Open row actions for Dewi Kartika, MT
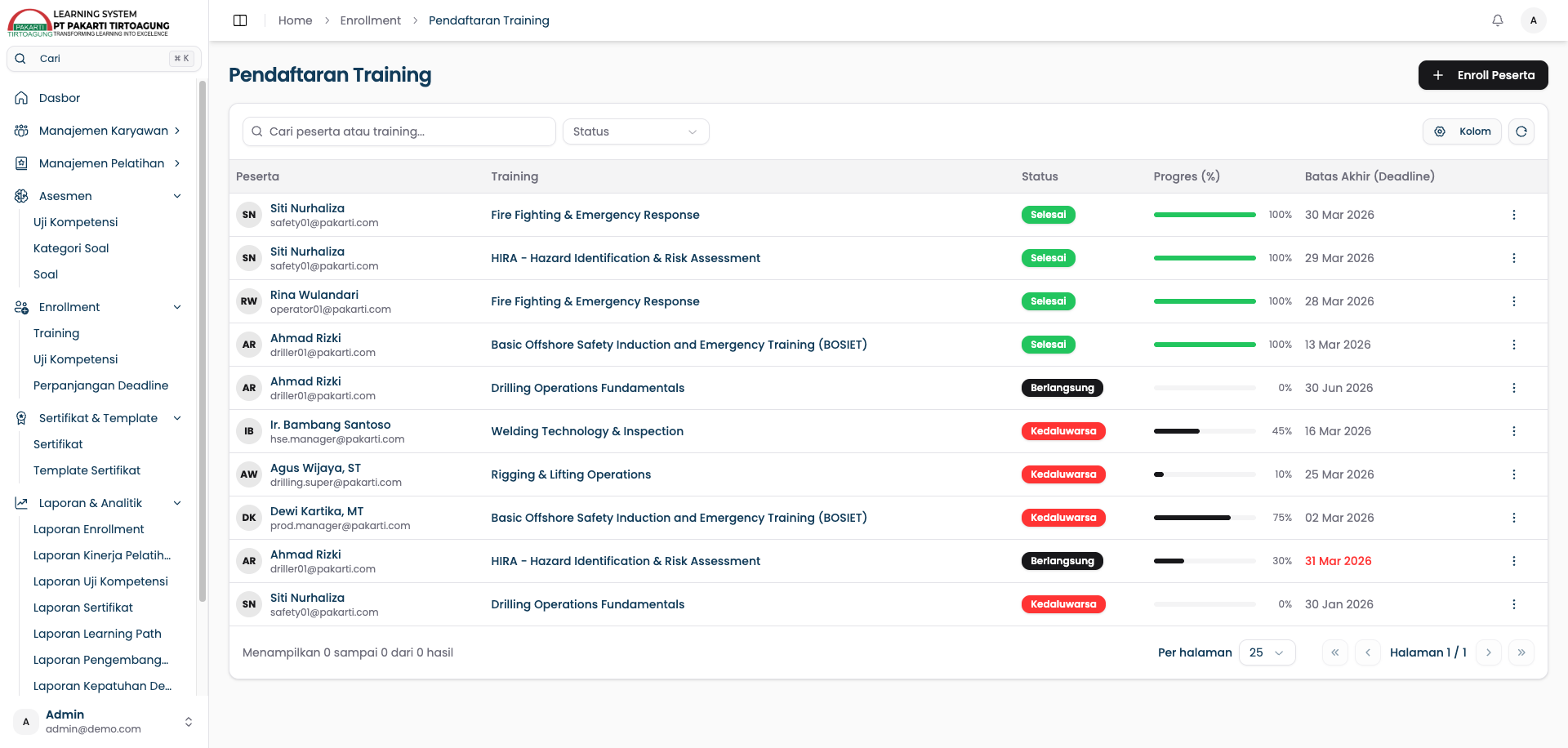The image size is (1568, 748). (x=1513, y=518)
